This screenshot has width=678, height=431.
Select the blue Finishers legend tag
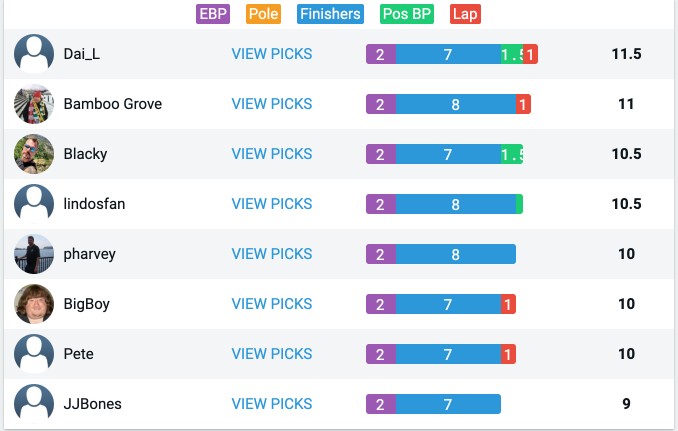tap(330, 14)
